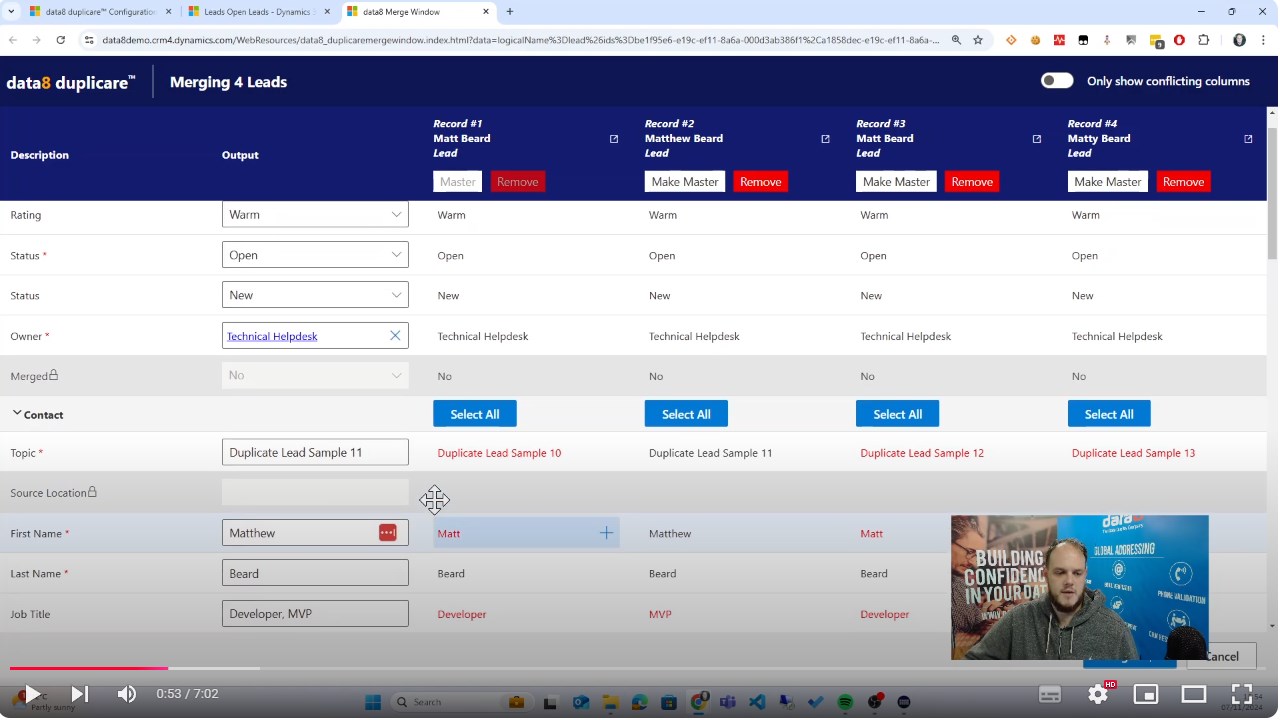Choose Duplicate Lead Sample 13 topic value
The width and height of the screenshot is (1280, 720).
tap(1133, 453)
